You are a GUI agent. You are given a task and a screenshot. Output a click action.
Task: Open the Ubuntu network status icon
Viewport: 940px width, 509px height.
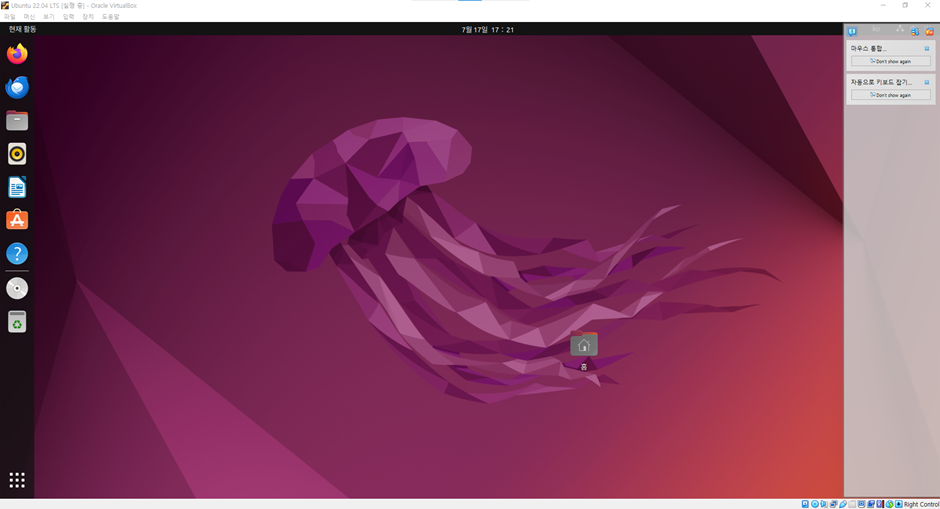[x=900, y=29]
